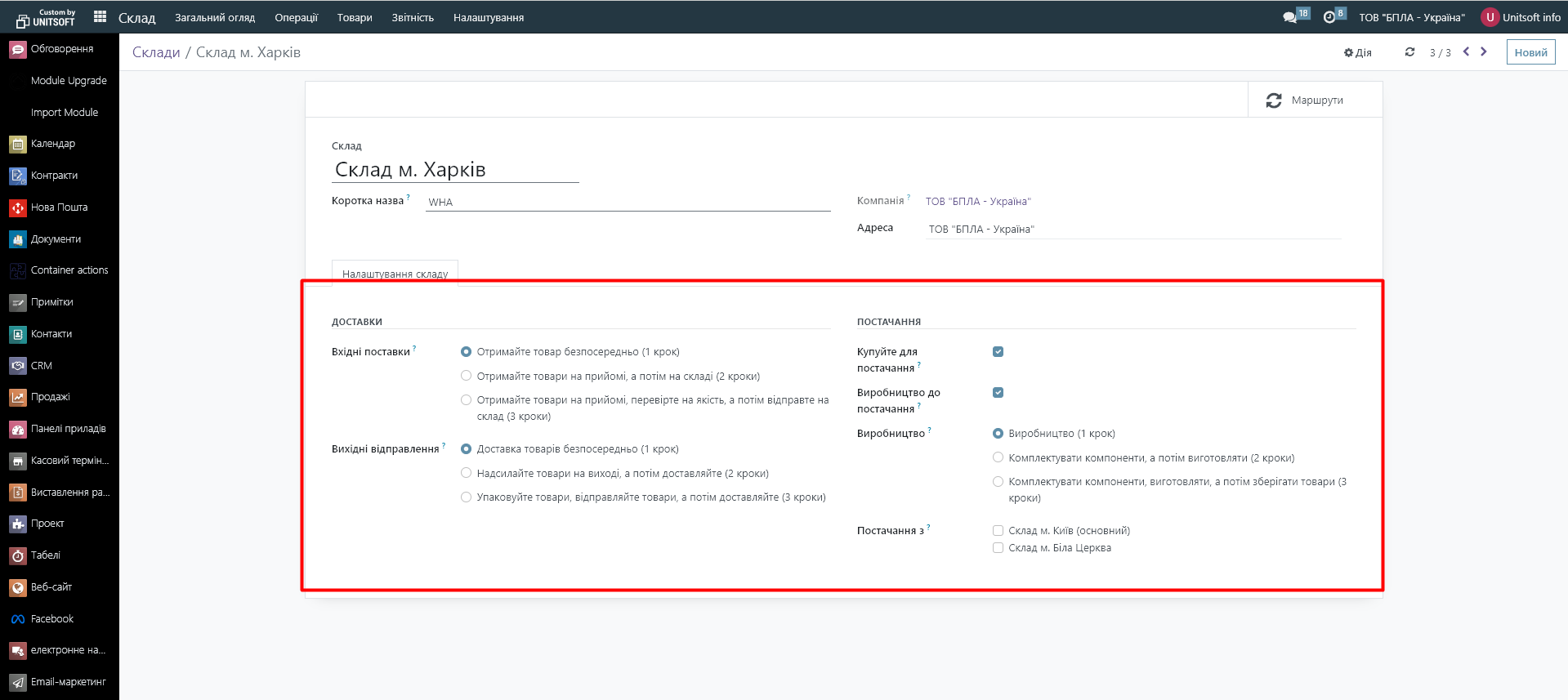Open the CRM app in sidebar
This screenshot has width=1568, height=700.
pos(41,366)
